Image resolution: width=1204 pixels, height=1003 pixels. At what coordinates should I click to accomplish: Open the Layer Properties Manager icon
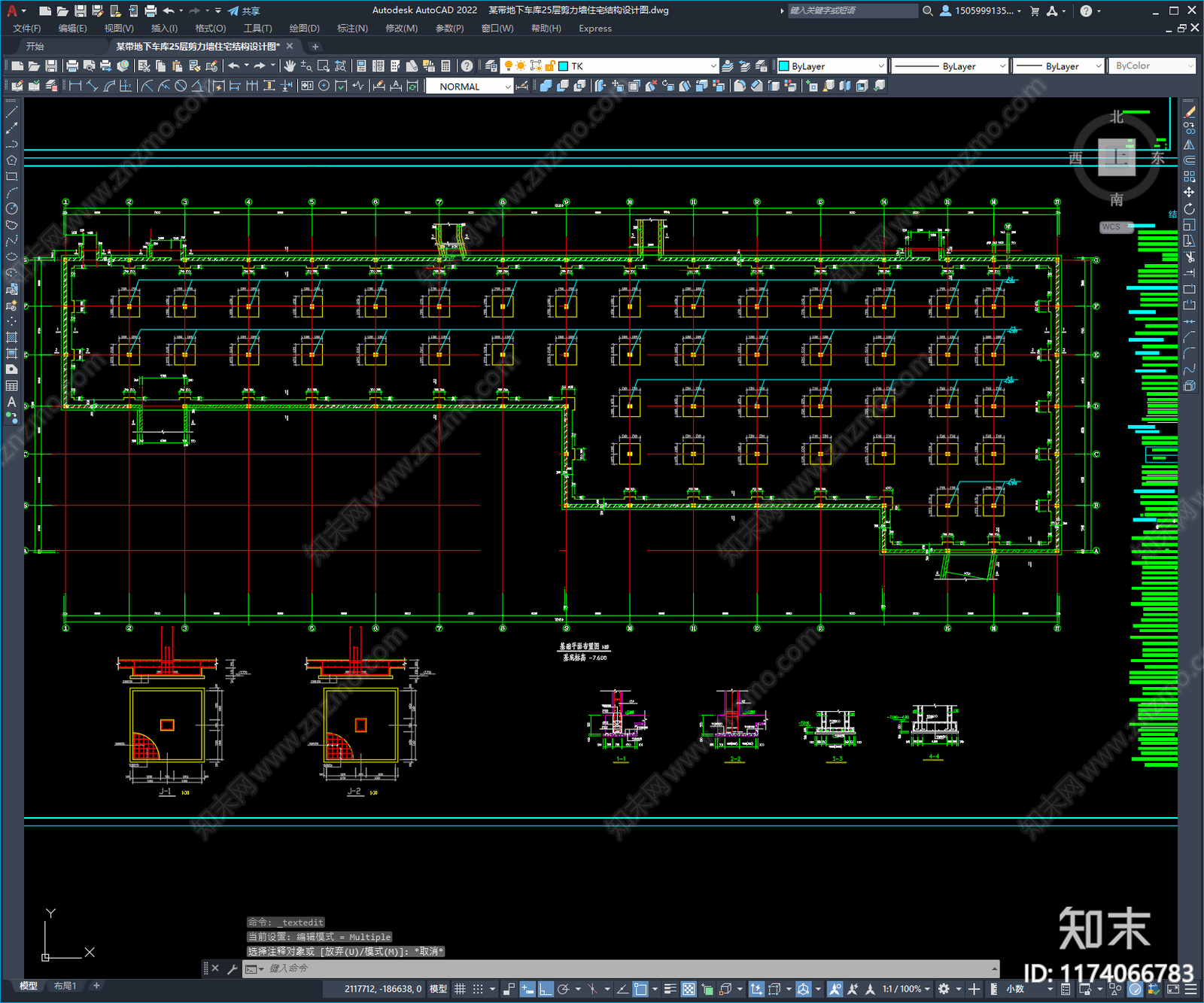[491, 66]
